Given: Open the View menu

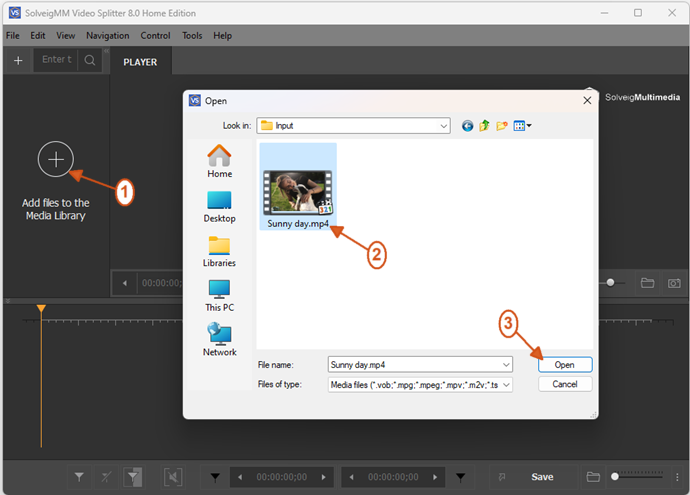Looking at the screenshot, I should point(66,36).
